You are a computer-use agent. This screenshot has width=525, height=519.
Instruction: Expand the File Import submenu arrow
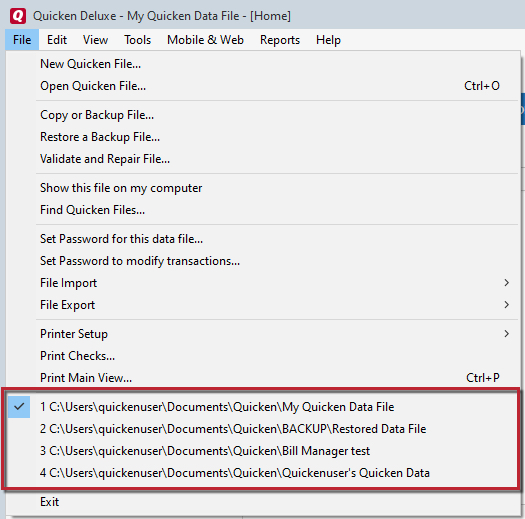(x=506, y=283)
